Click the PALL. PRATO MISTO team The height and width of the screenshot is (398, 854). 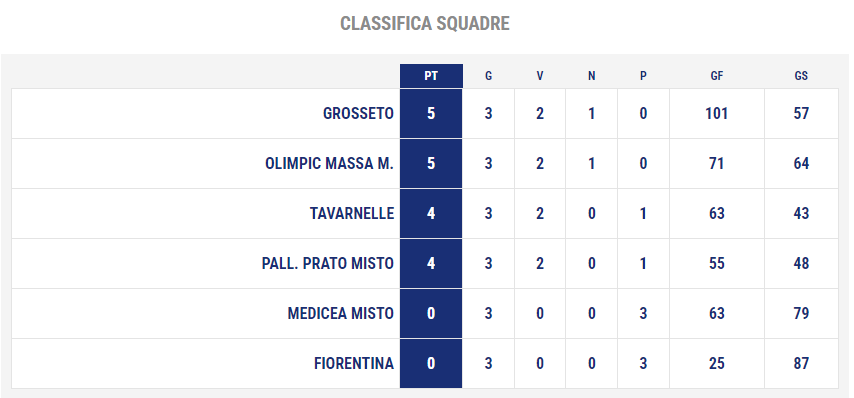[x=328, y=264]
